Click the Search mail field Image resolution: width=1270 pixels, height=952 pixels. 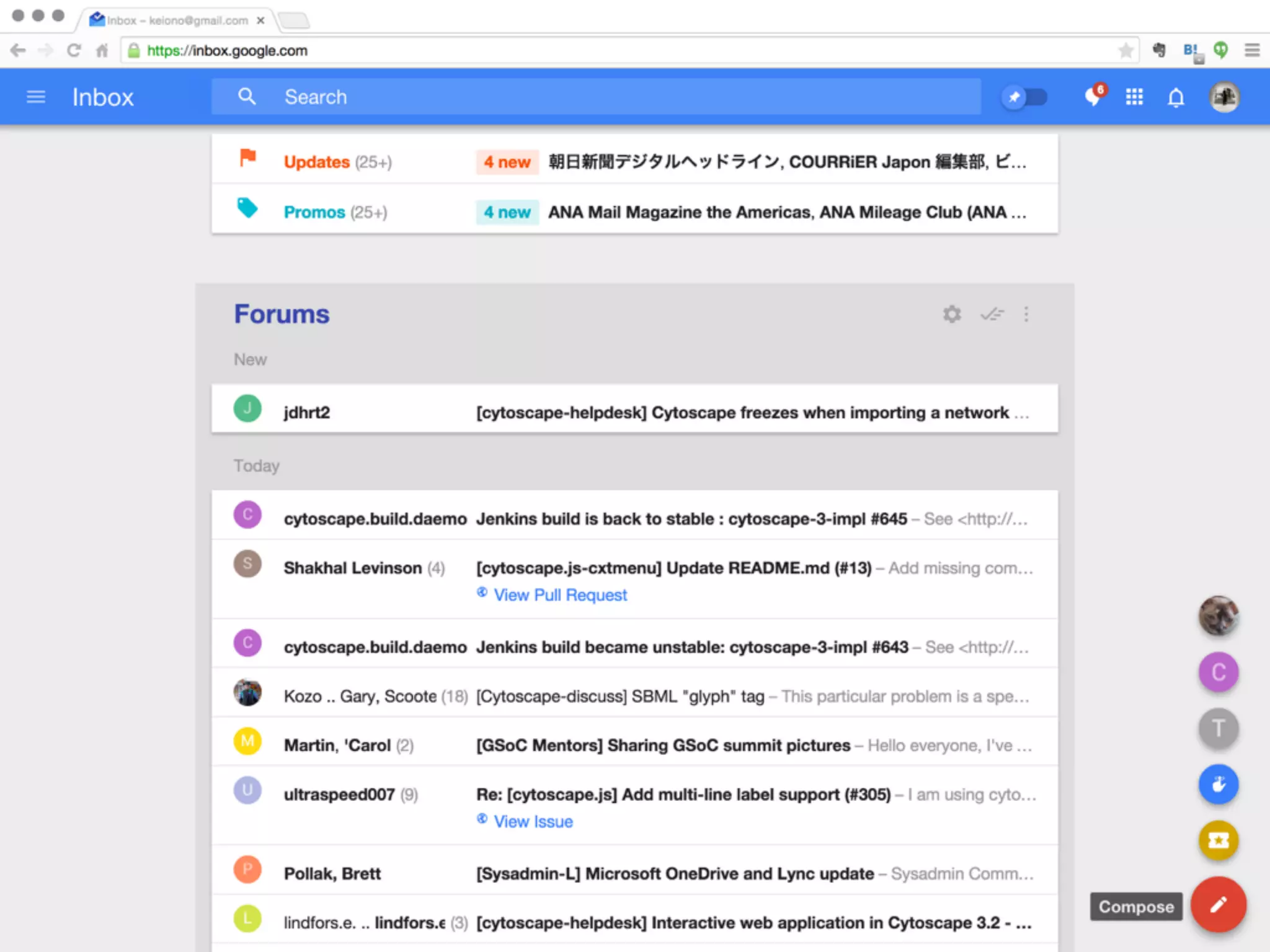point(595,97)
